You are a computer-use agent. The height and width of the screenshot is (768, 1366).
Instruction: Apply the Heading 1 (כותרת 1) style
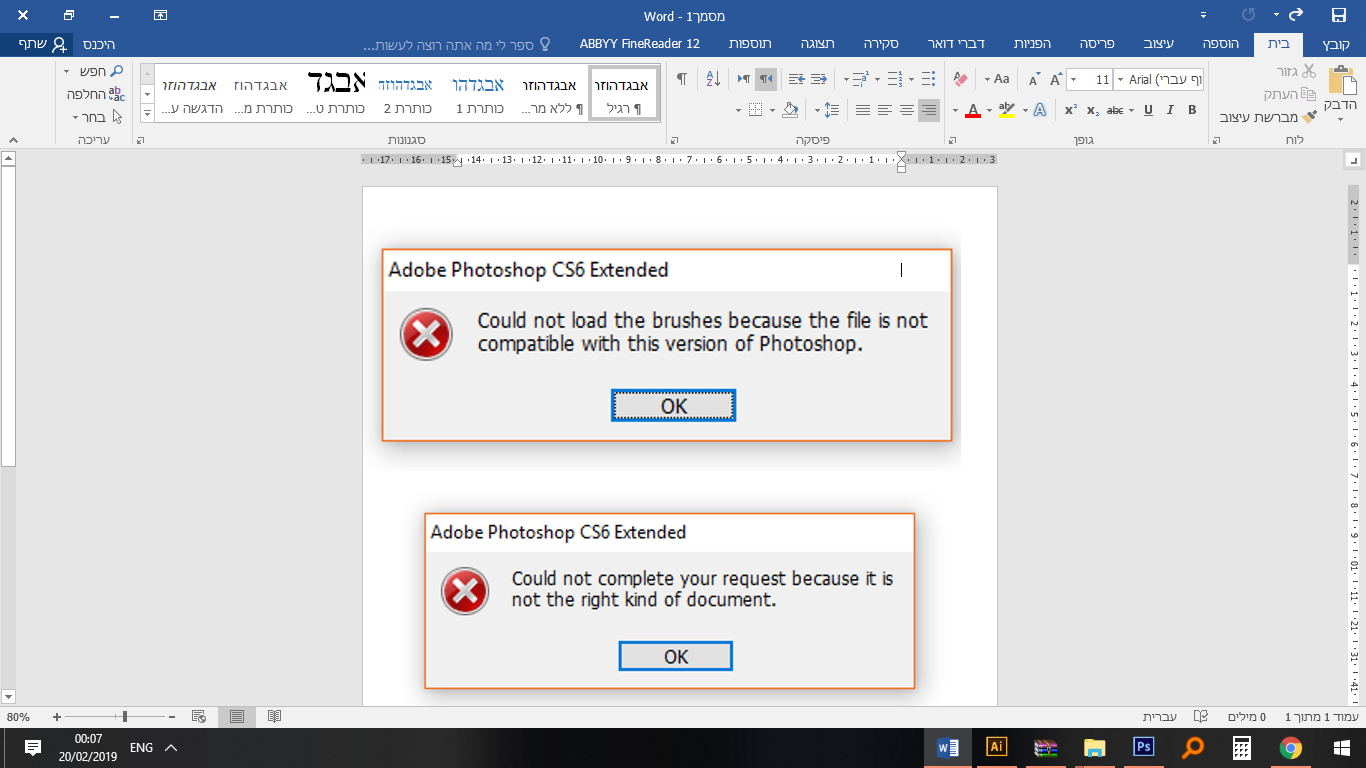pos(478,93)
